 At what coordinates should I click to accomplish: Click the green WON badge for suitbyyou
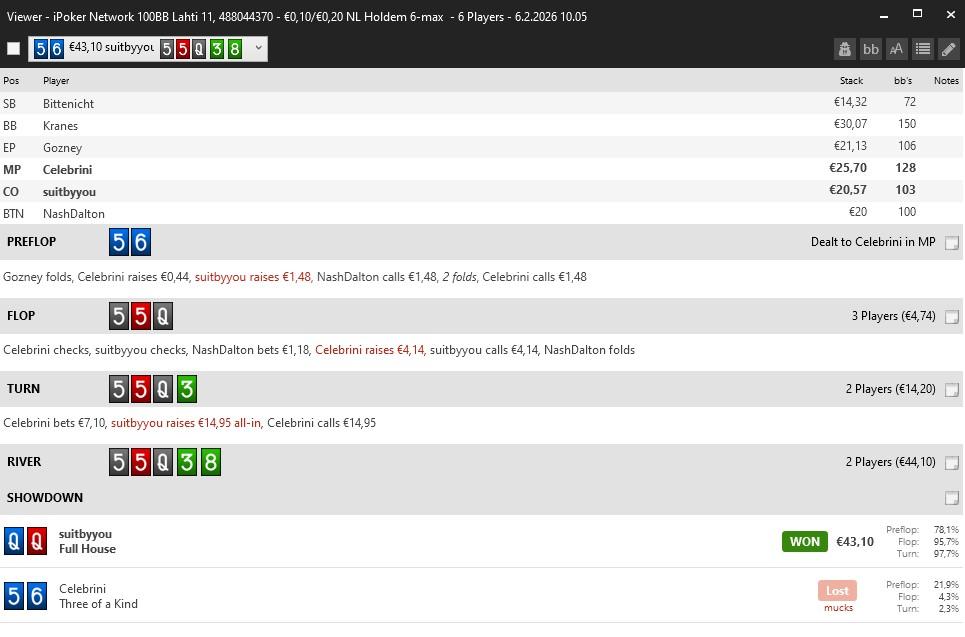point(804,542)
